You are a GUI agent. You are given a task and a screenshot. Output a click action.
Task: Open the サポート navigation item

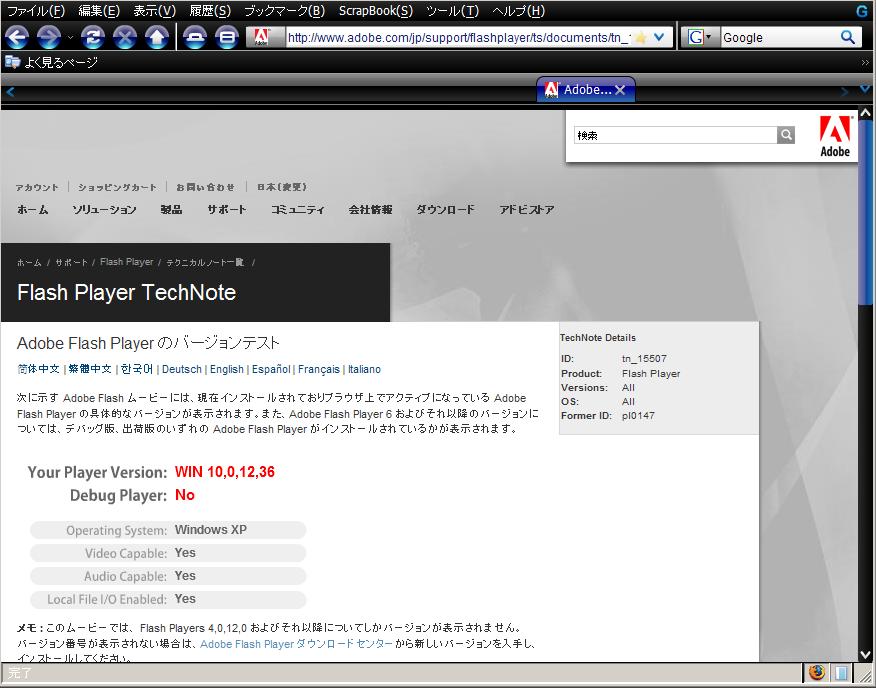227,210
